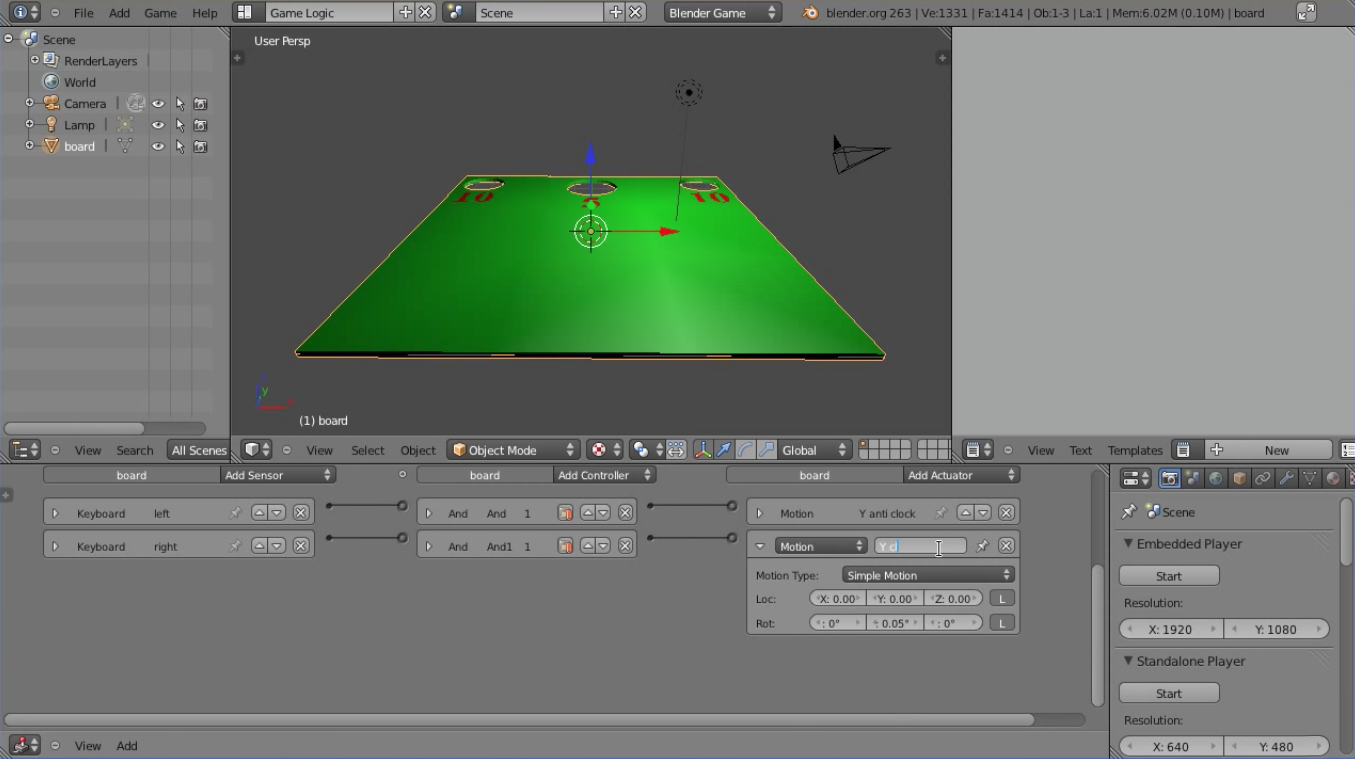Open the Motion Type dropdown
This screenshot has height=759, width=1355.
(x=928, y=575)
